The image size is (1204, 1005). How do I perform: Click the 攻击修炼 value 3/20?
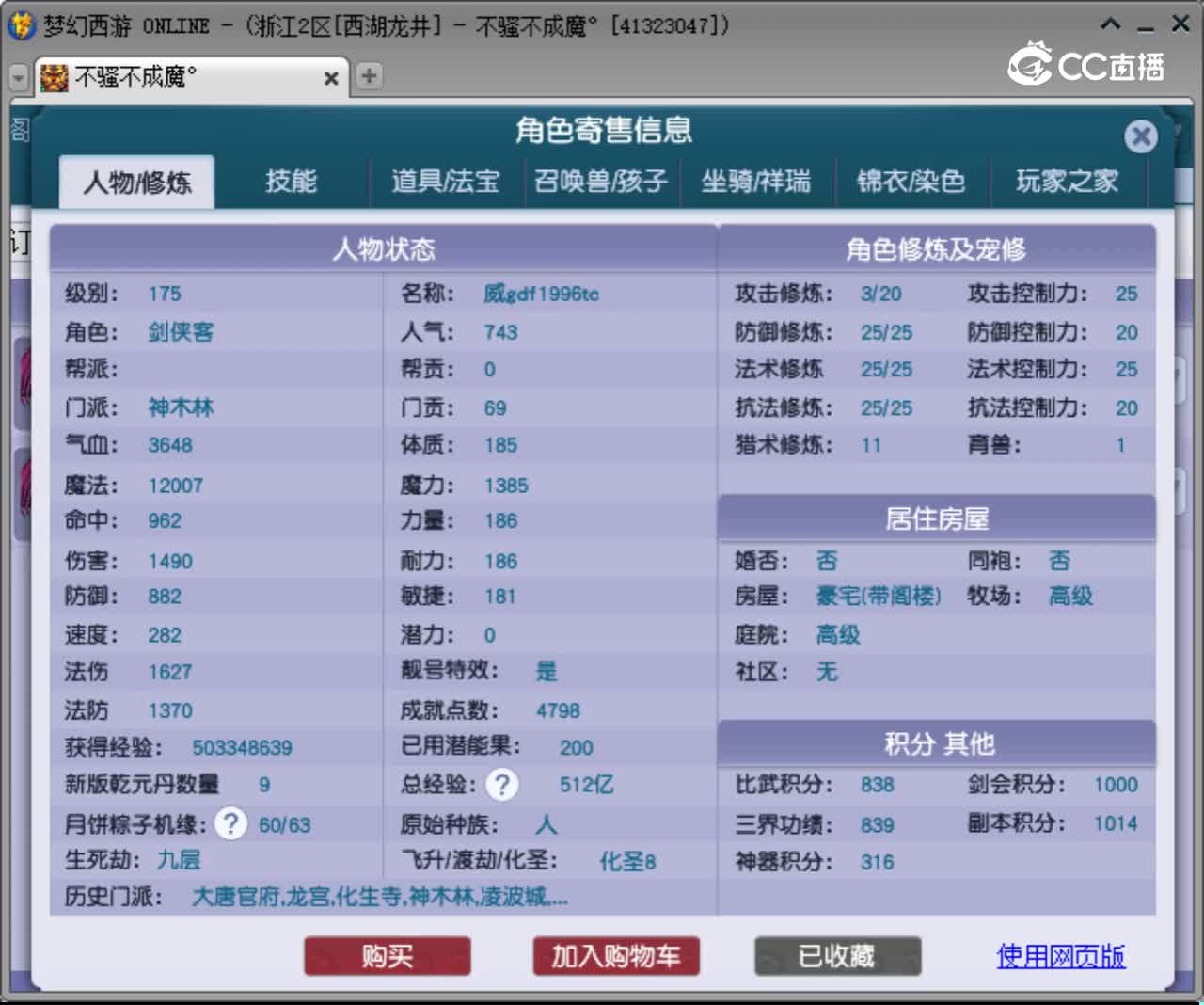pos(880,294)
